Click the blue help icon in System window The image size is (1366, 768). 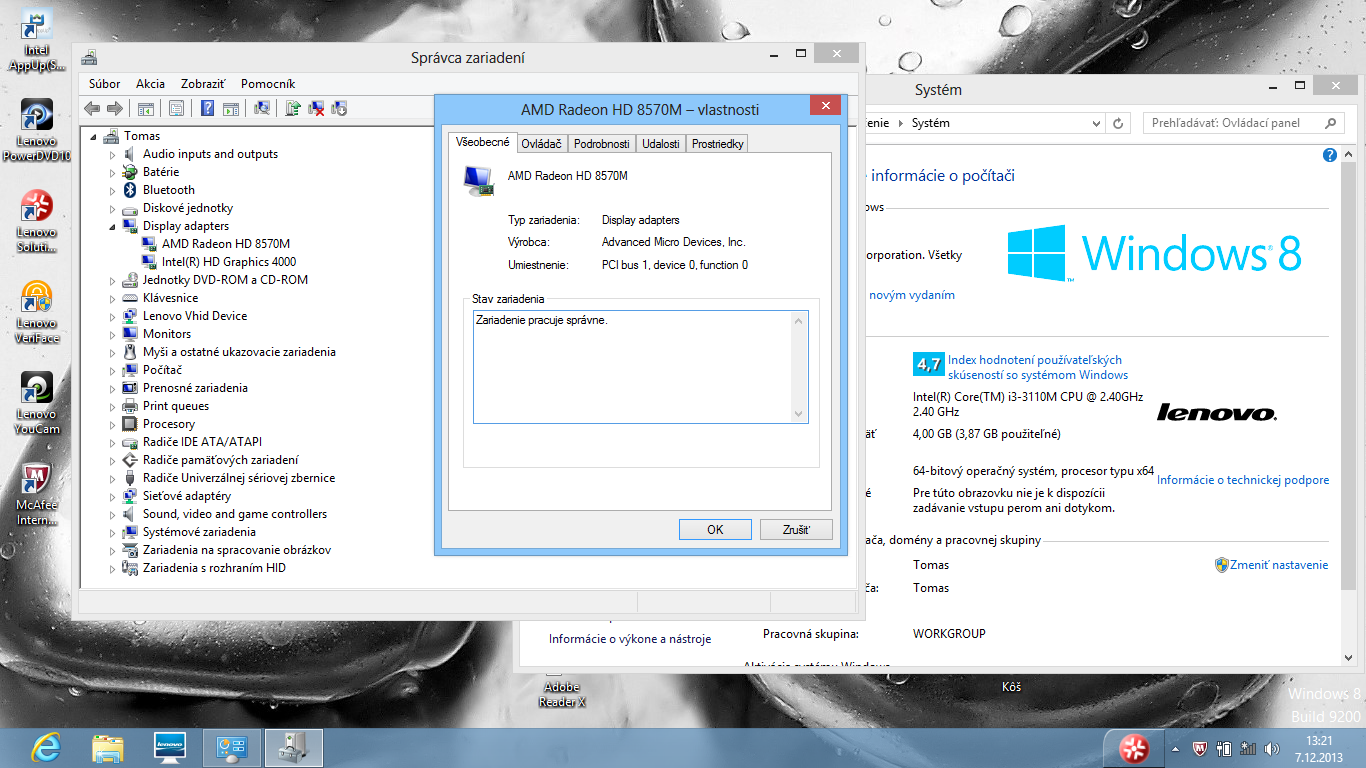coord(1330,155)
